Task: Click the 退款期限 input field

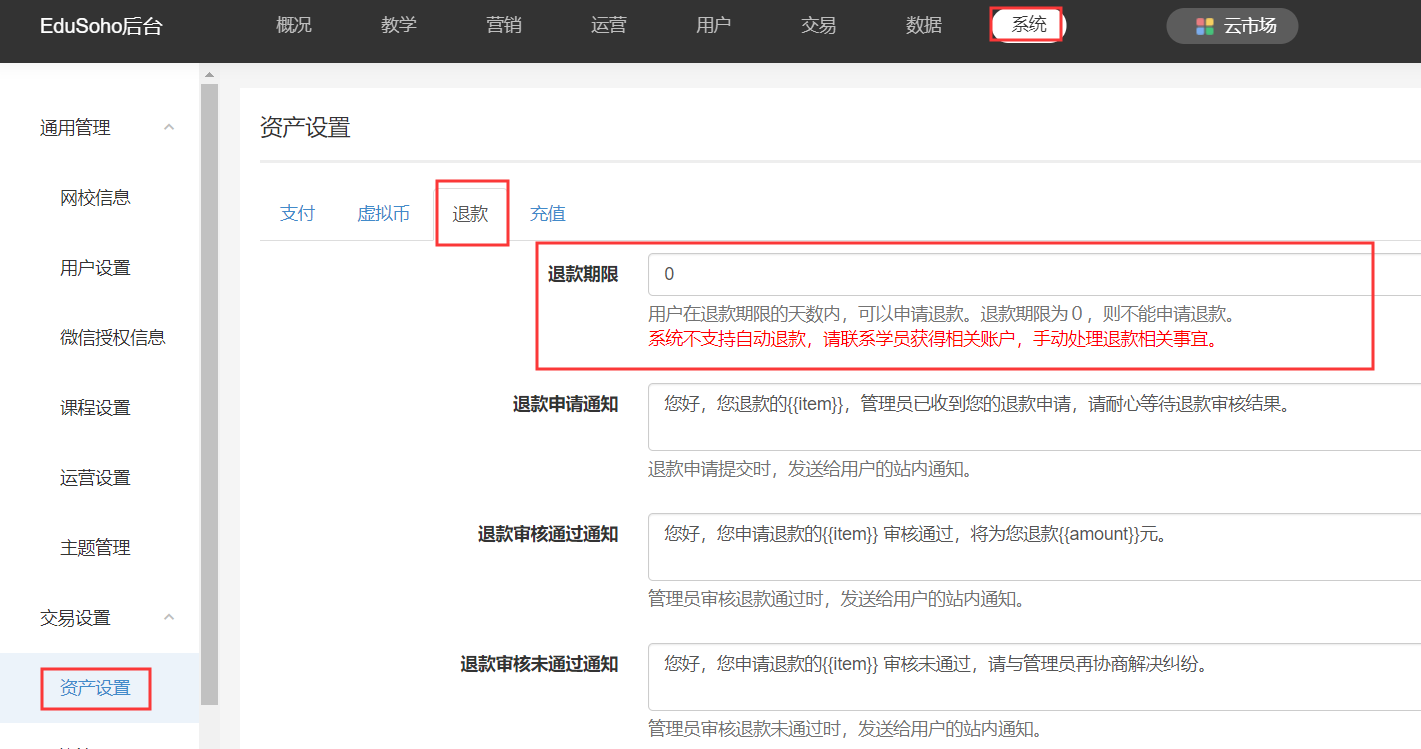Action: (x=1030, y=274)
